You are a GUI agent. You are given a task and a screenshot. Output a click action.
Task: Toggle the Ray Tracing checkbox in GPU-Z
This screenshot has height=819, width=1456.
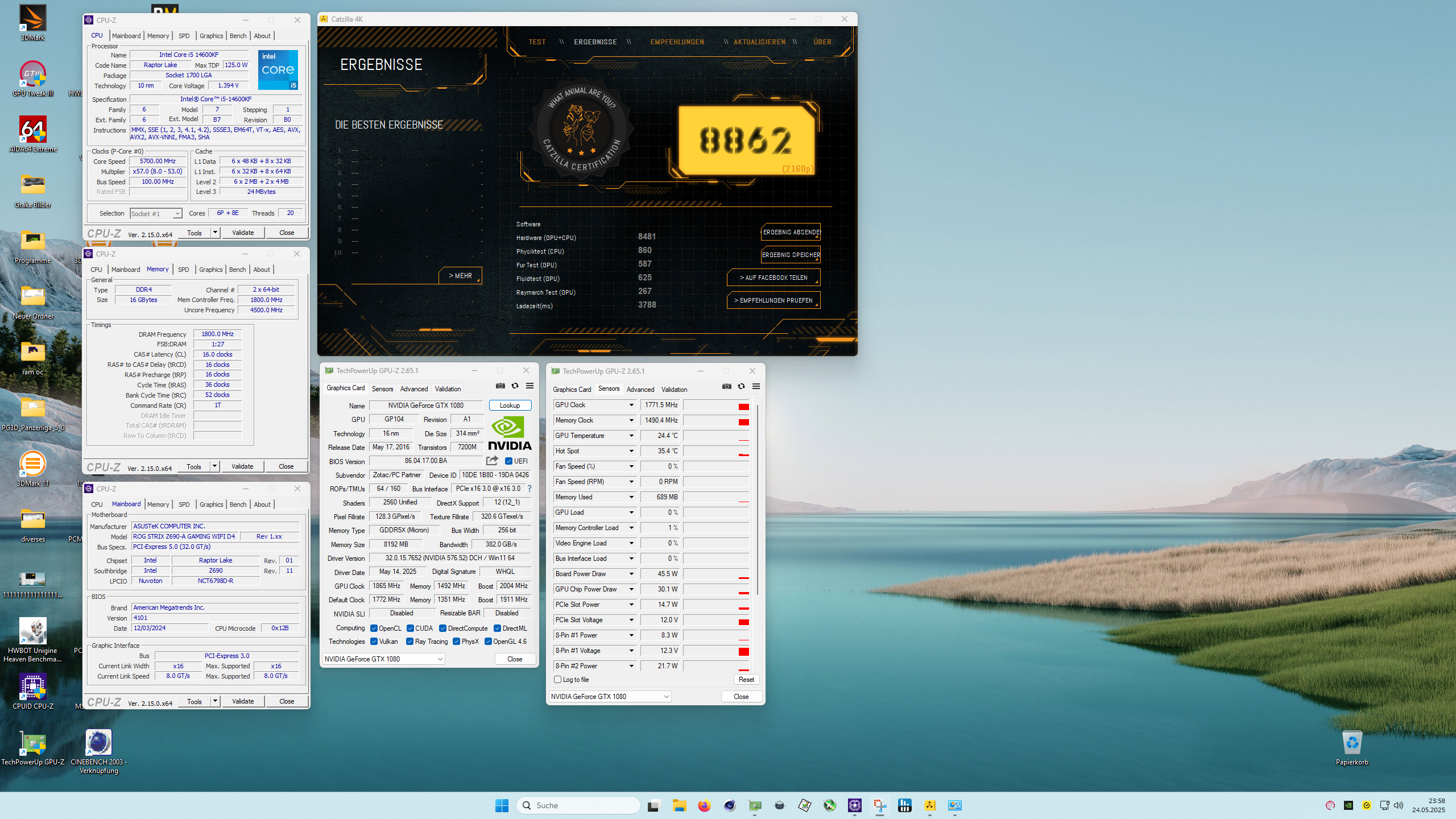coord(409,642)
